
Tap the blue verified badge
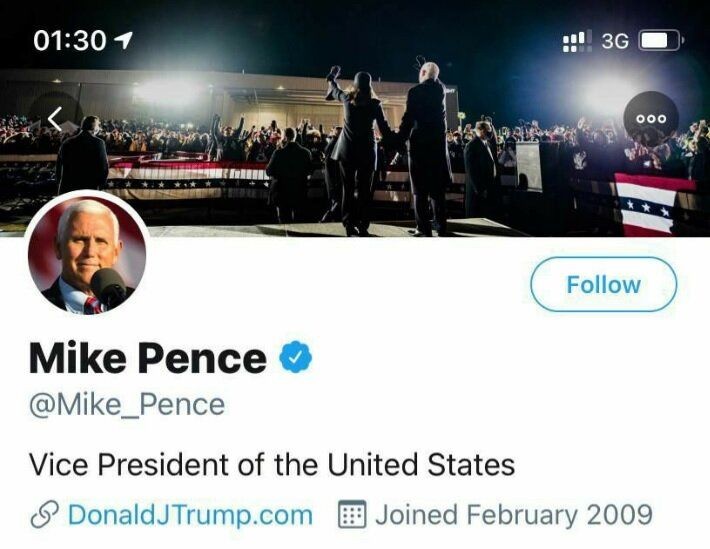click(294, 357)
